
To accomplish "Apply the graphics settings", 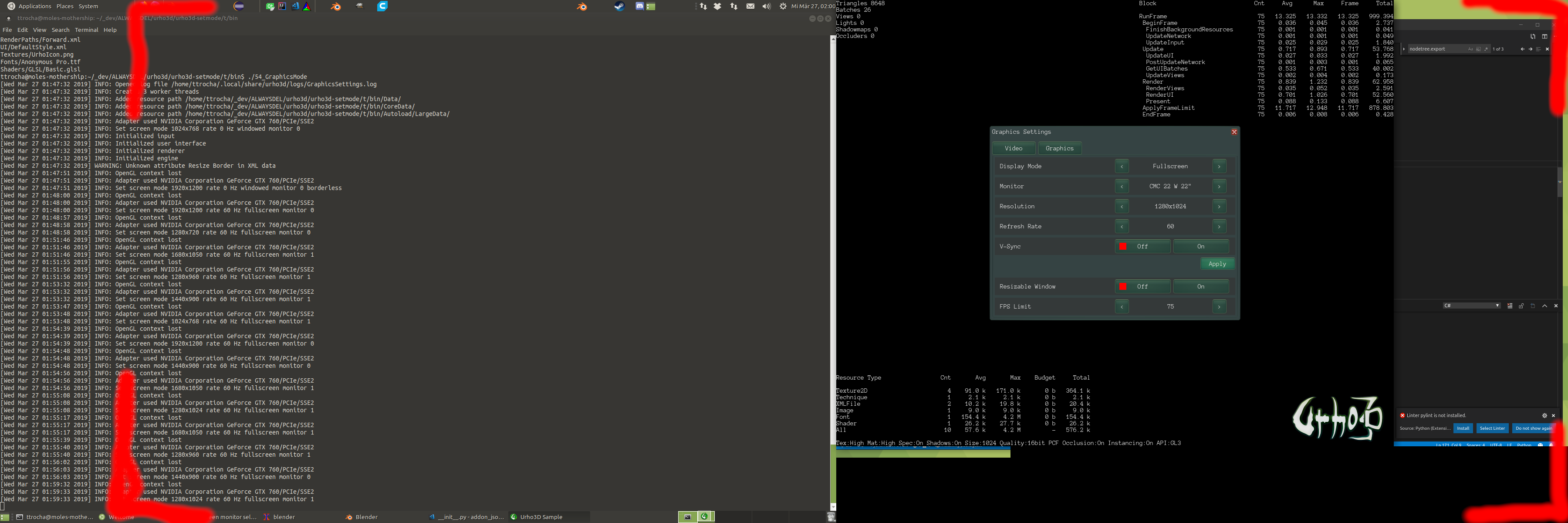I will pos(1217,264).
